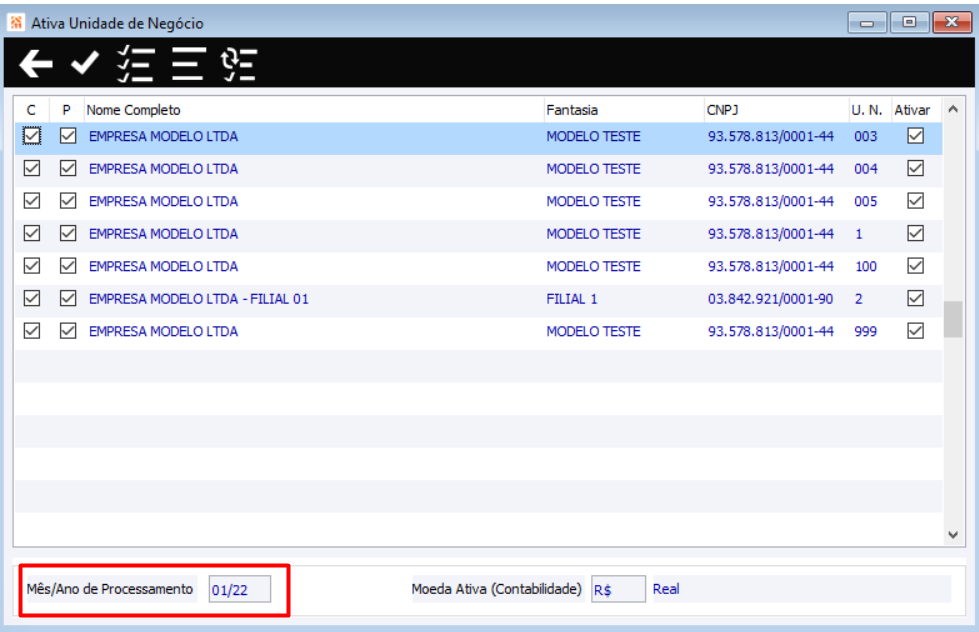Click the uncheck-all lines toolbar icon
Image resolution: width=979 pixels, height=632 pixels.
coord(189,64)
